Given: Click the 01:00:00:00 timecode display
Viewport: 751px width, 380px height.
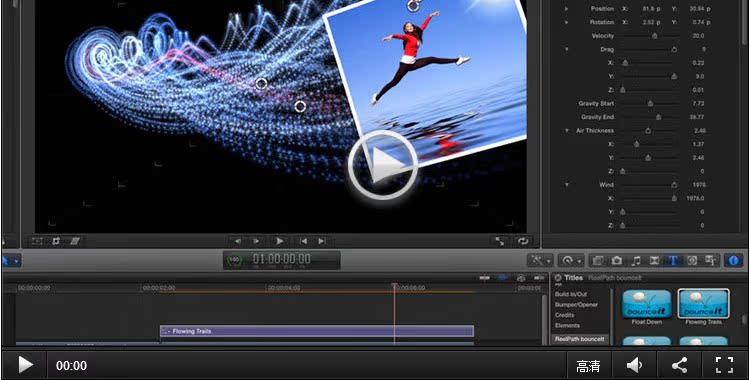Looking at the screenshot, I should pyautogui.click(x=282, y=259).
